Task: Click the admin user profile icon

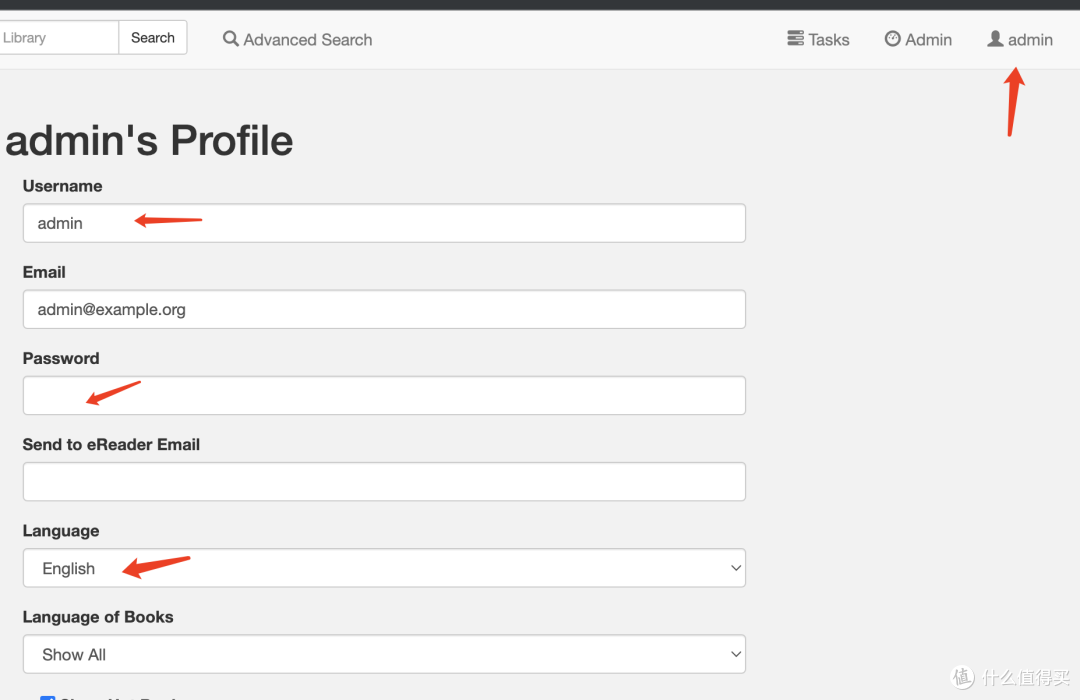Action: [x=995, y=39]
